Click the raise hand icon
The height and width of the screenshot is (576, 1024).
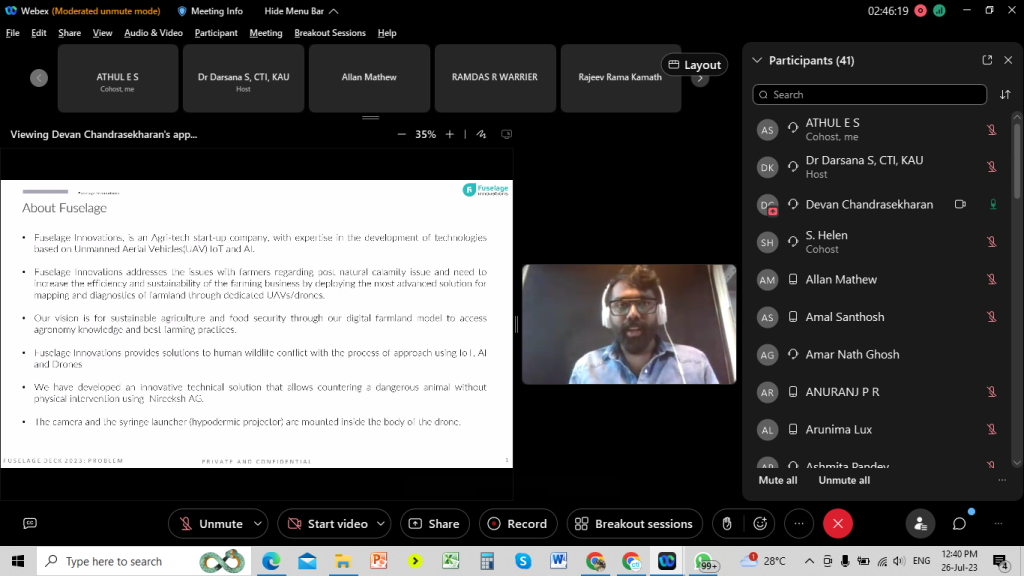point(727,524)
